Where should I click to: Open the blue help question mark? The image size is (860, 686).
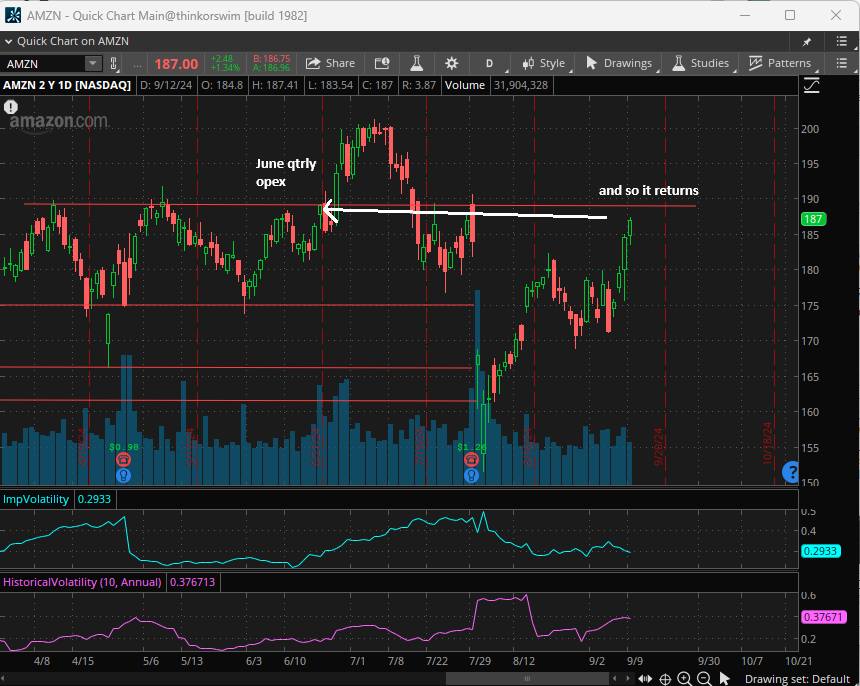pos(791,472)
